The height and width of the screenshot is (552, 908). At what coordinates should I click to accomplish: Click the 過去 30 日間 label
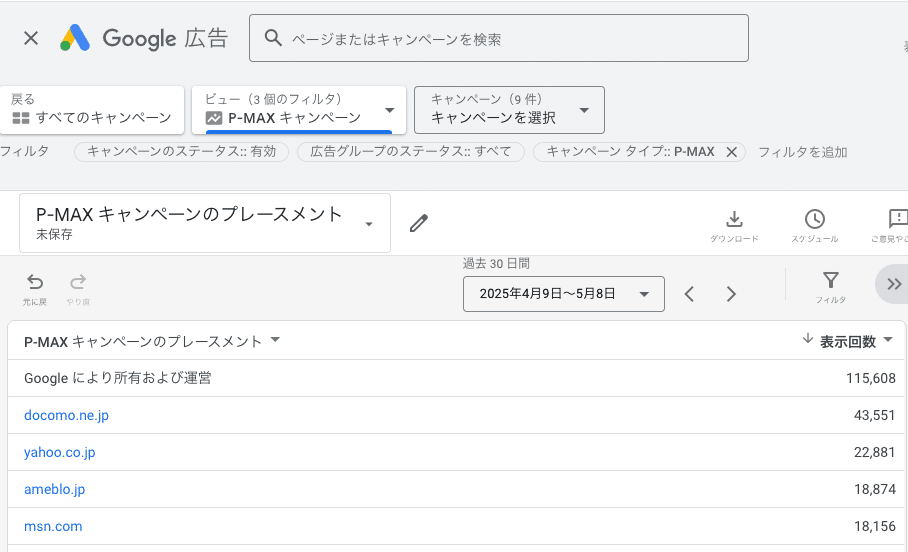tap(496, 264)
